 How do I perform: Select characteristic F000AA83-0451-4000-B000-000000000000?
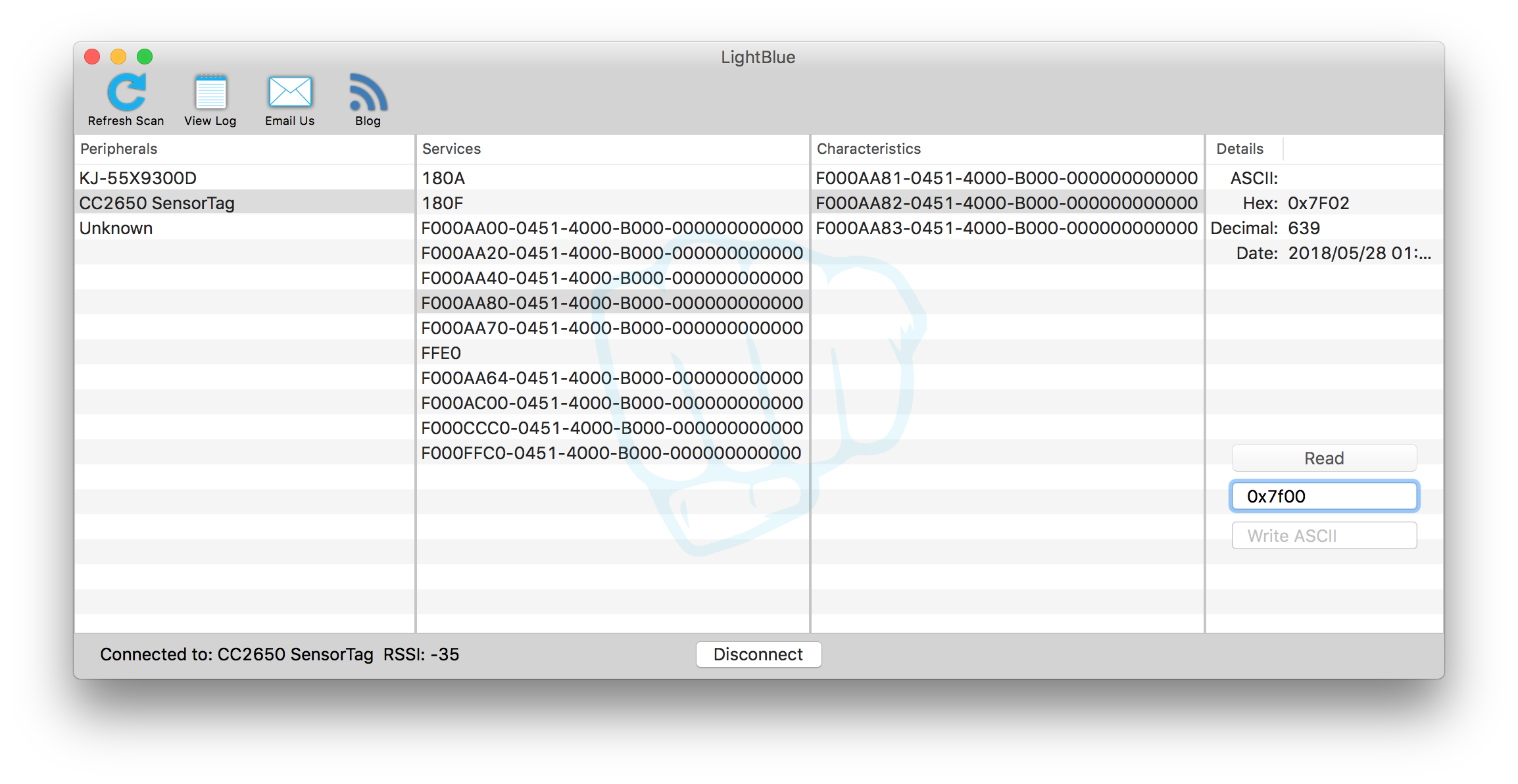[1007, 228]
